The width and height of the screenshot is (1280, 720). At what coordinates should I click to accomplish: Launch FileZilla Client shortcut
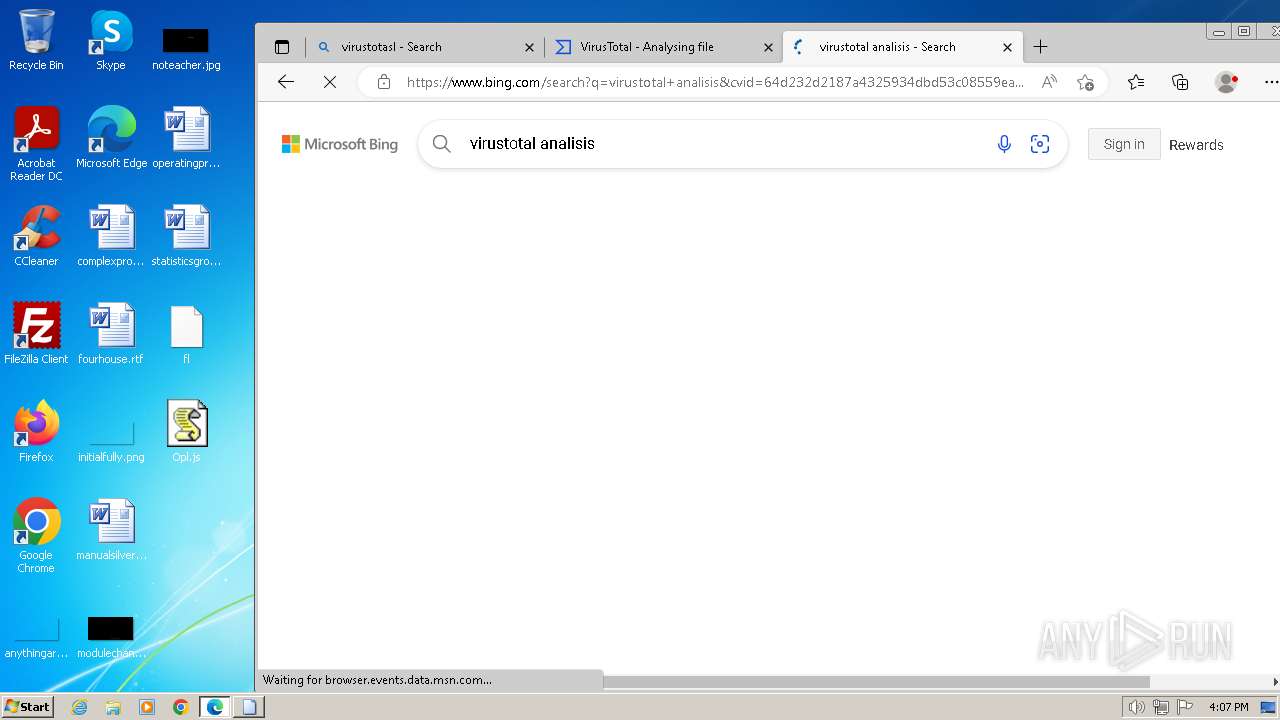36,334
